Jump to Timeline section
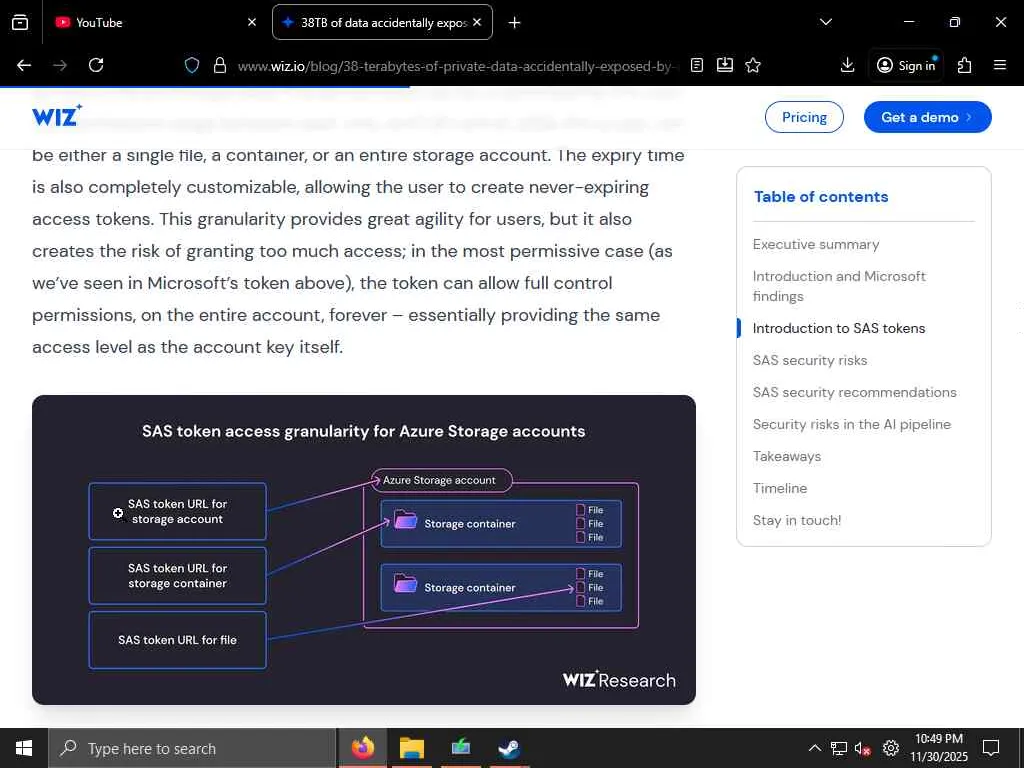This screenshot has height=768, width=1024. [x=780, y=488]
